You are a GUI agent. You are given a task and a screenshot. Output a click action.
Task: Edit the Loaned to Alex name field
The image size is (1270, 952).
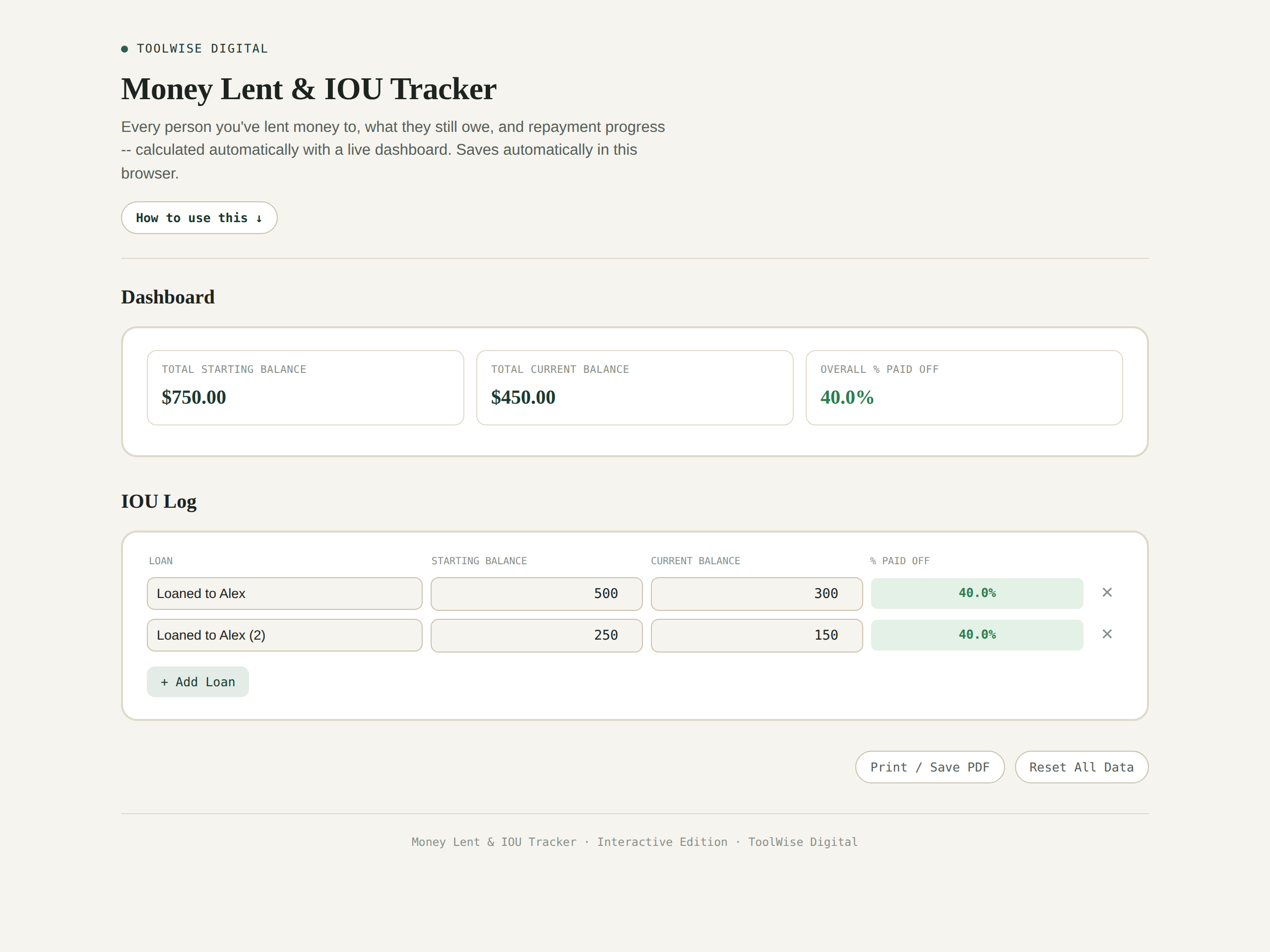(x=284, y=594)
